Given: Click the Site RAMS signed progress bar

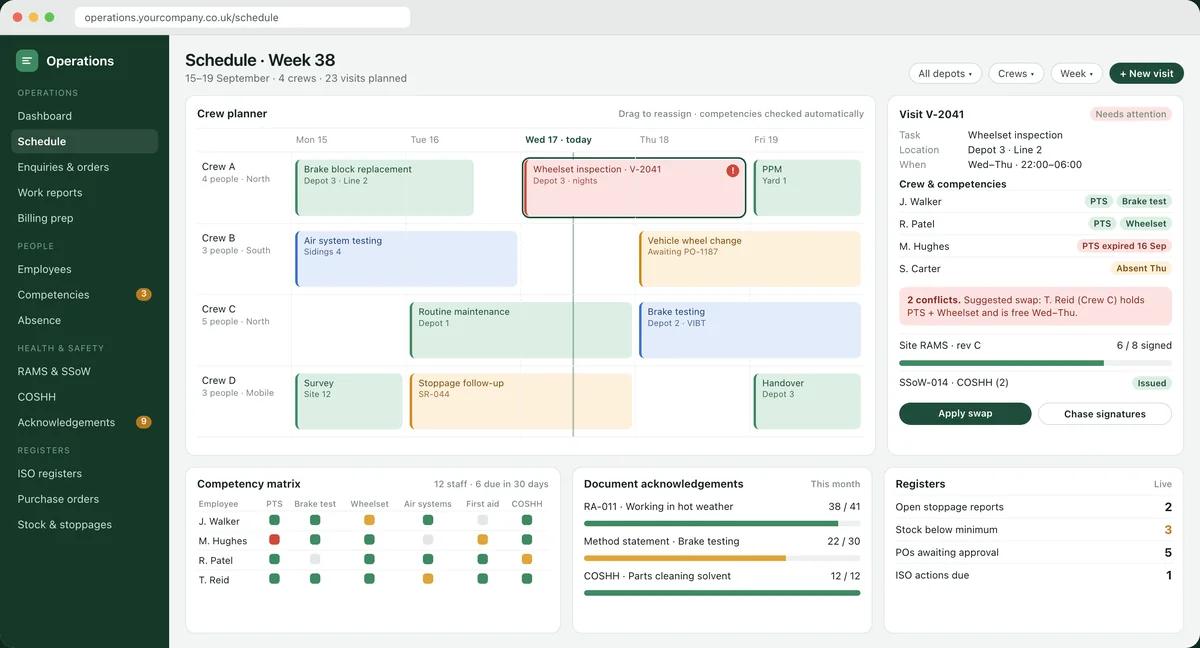Looking at the screenshot, I should coord(1035,363).
